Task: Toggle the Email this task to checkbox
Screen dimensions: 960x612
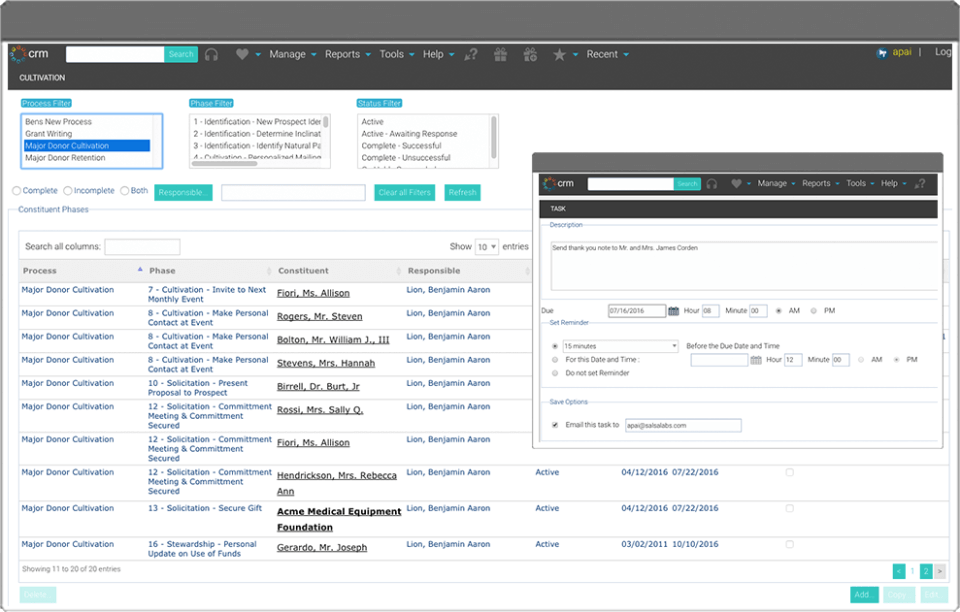Action: (555, 425)
